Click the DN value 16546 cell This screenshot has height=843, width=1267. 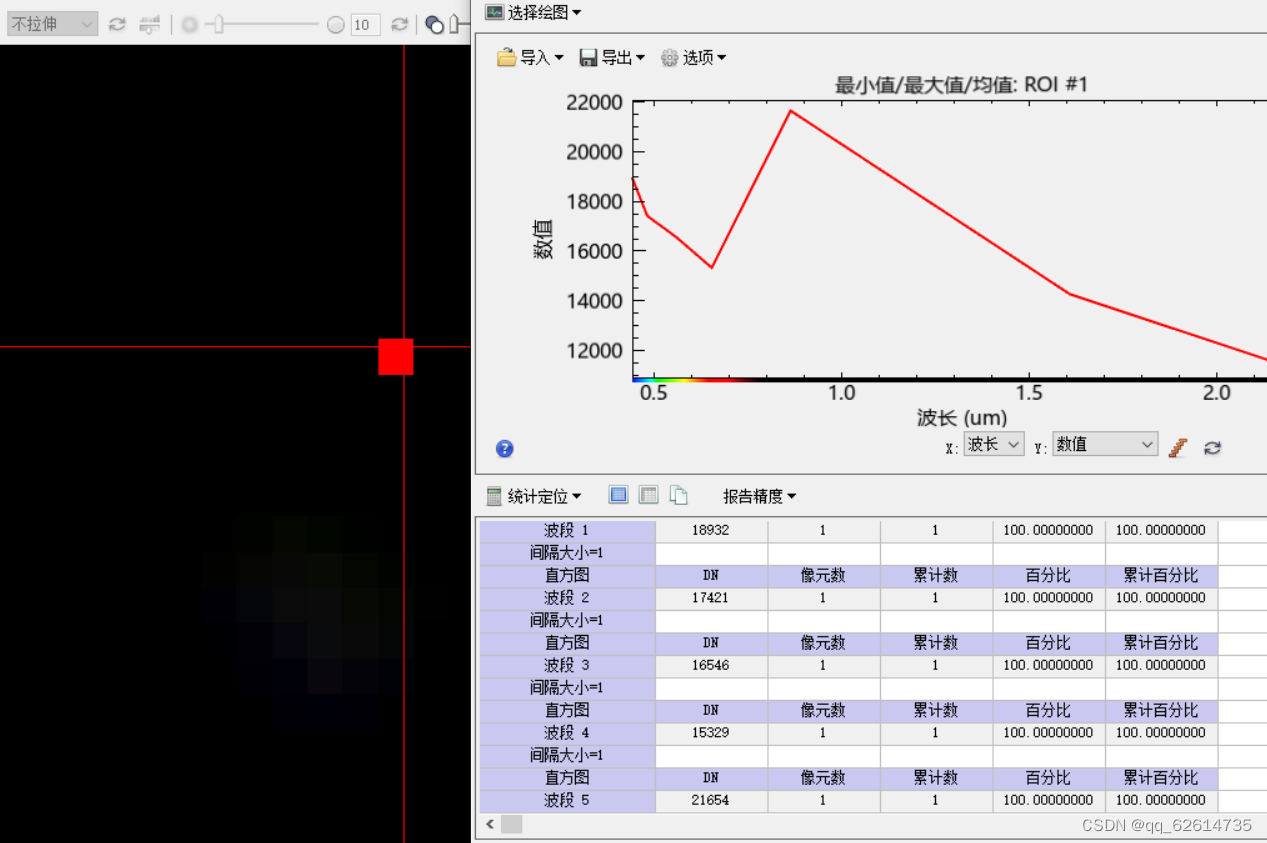pos(711,665)
